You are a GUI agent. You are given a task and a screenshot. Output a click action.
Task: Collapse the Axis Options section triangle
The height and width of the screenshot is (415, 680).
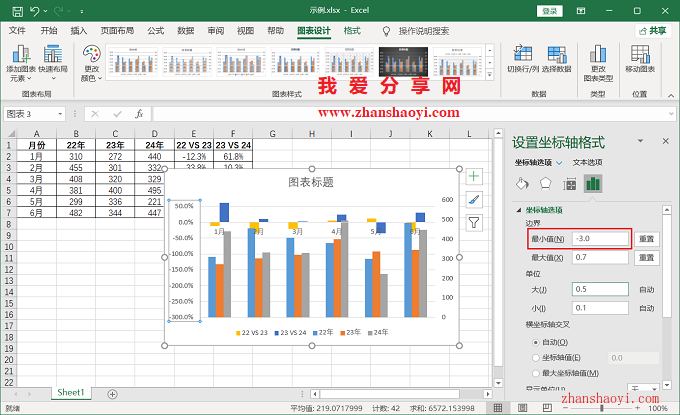click(x=518, y=210)
